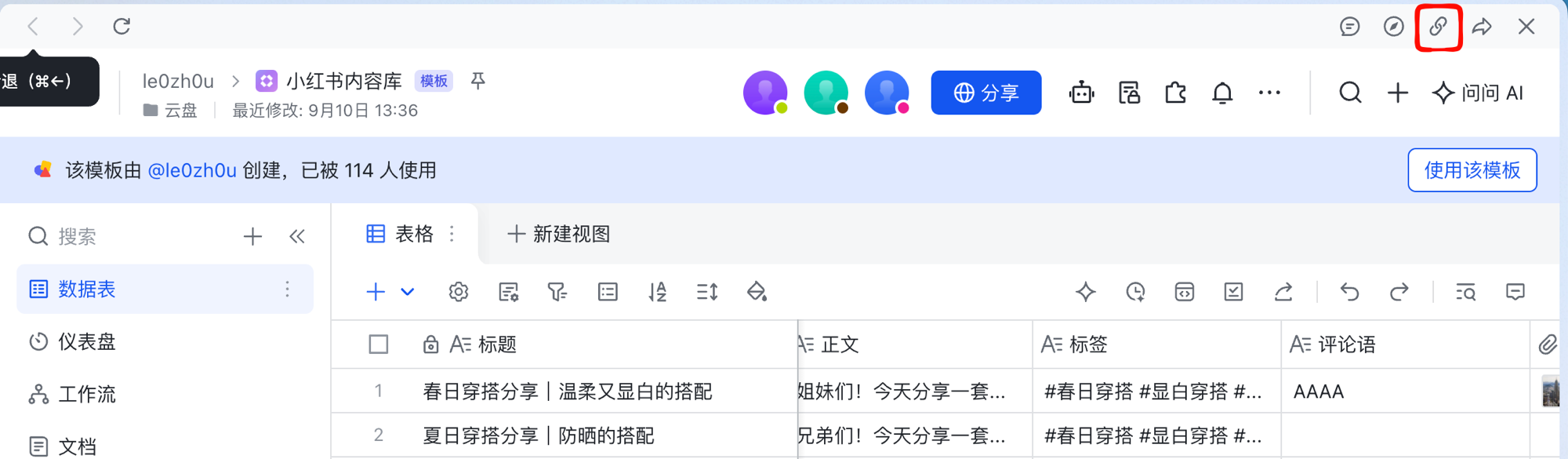The height and width of the screenshot is (459, 1568).
Task: Click the purple collaborator avatar
Action: click(x=765, y=93)
